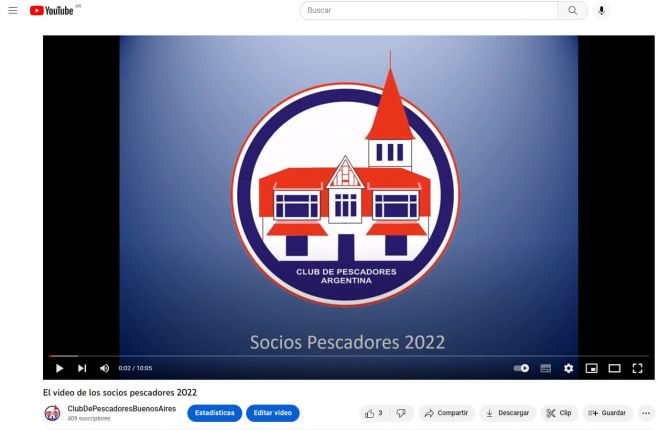
Task: Open the ClubDePescadoresBuenosAires channel avatar
Action: click(53, 413)
